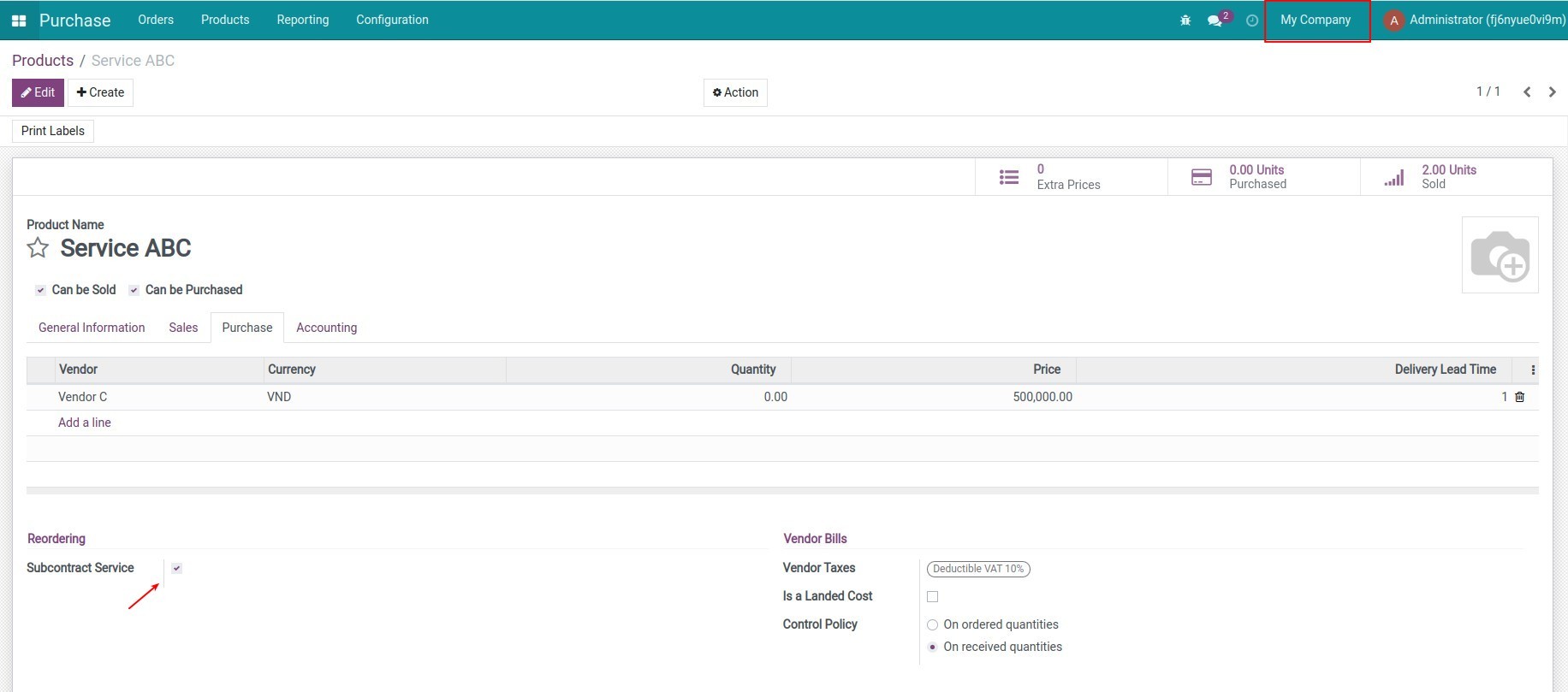
Task: Click the Deductible VAT 10% tag
Action: [978, 569]
